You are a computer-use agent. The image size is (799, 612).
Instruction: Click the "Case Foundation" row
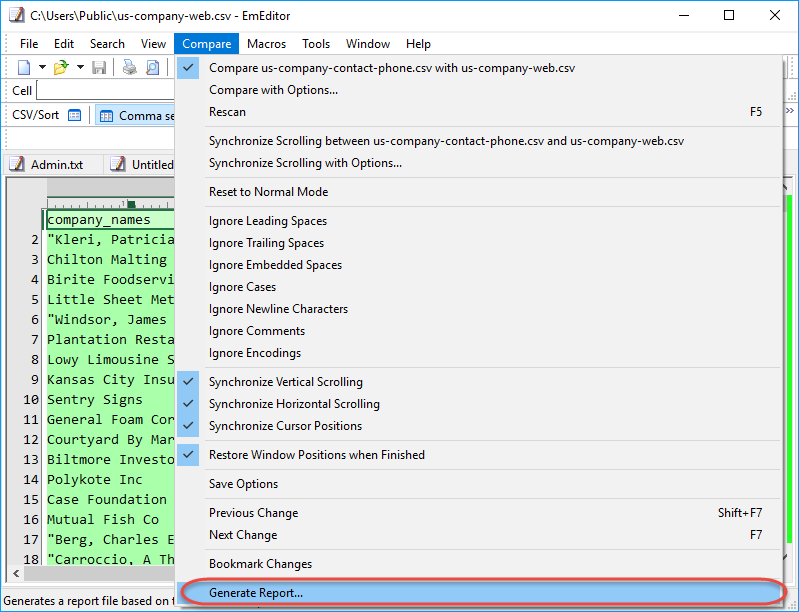(110, 499)
